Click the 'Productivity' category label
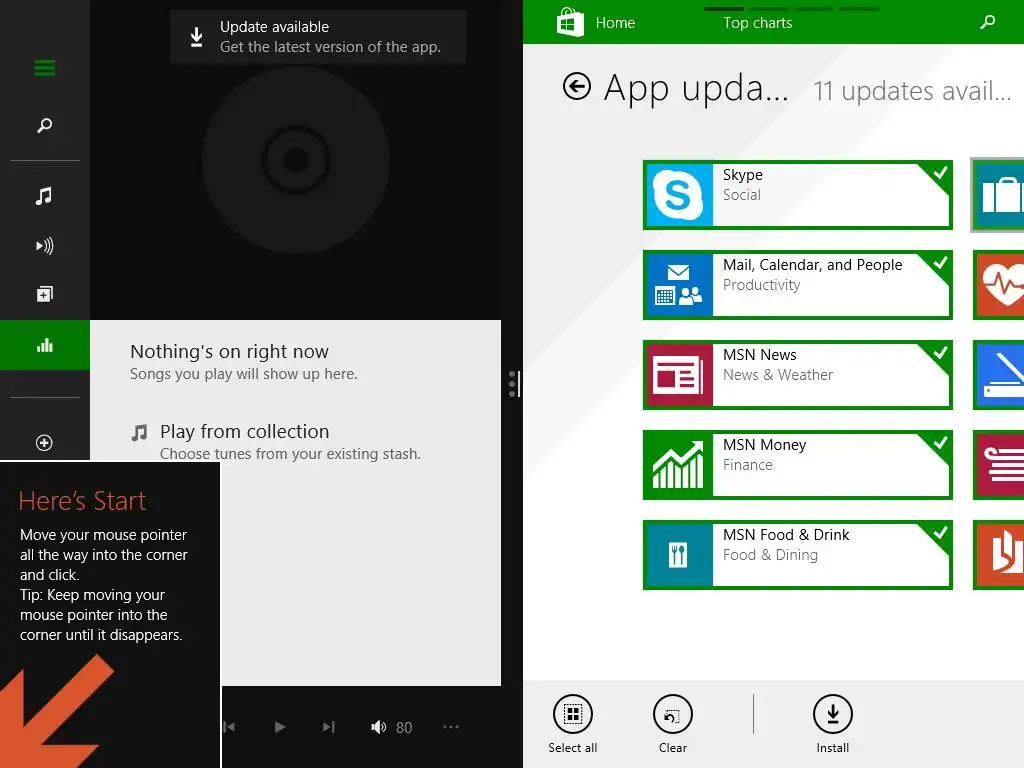Screen dimensions: 1024x768 761,285
